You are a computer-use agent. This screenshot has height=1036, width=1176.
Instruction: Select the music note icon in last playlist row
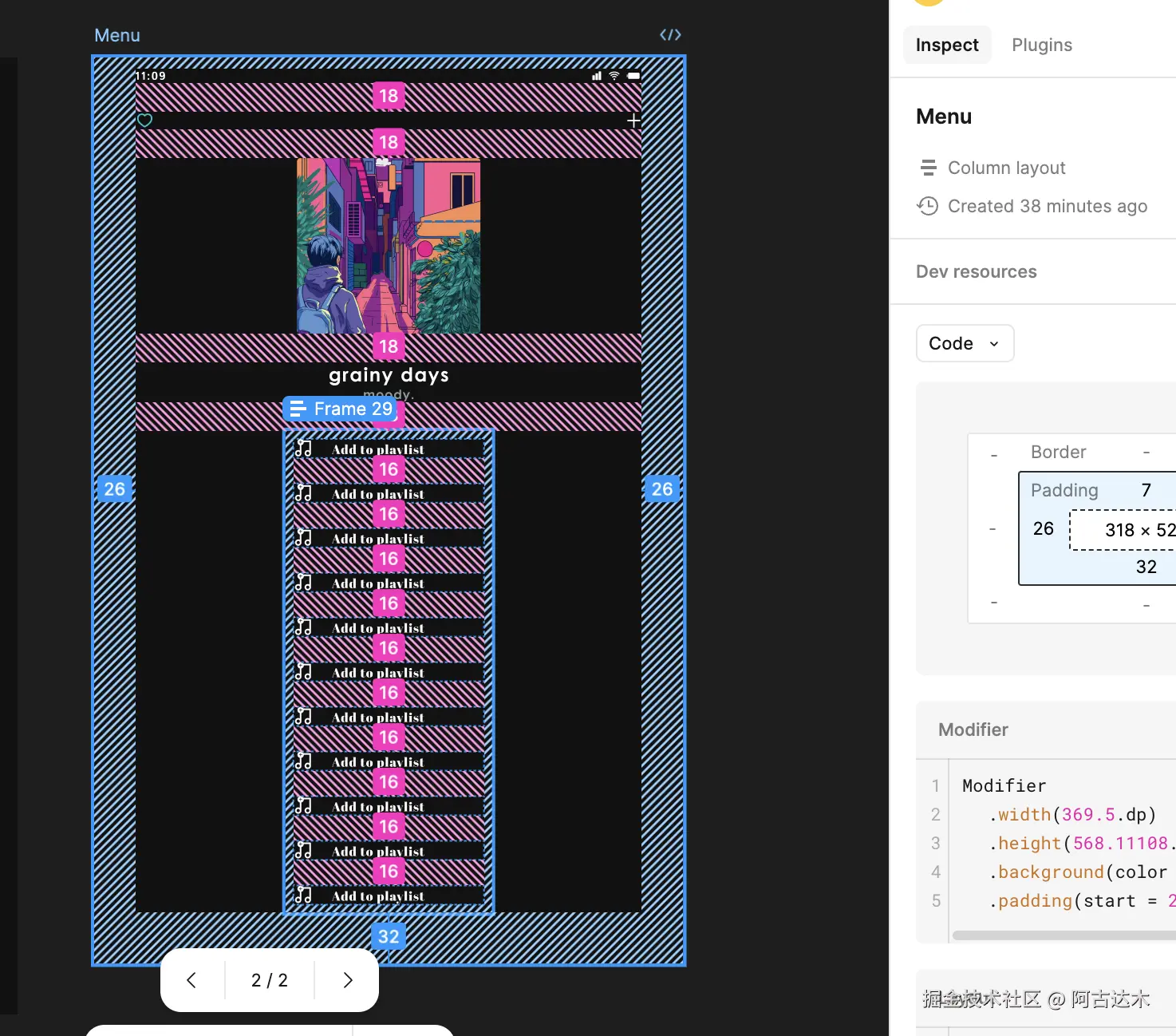coord(303,895)
